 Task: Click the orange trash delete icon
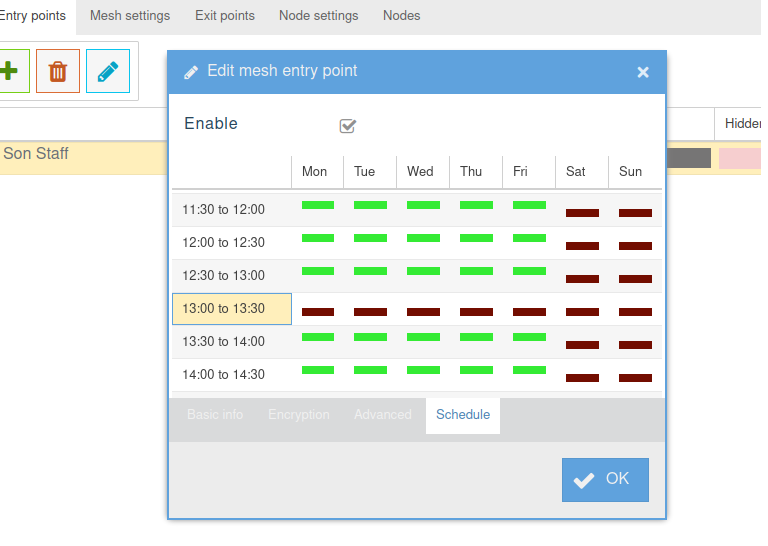click(58, 72)
